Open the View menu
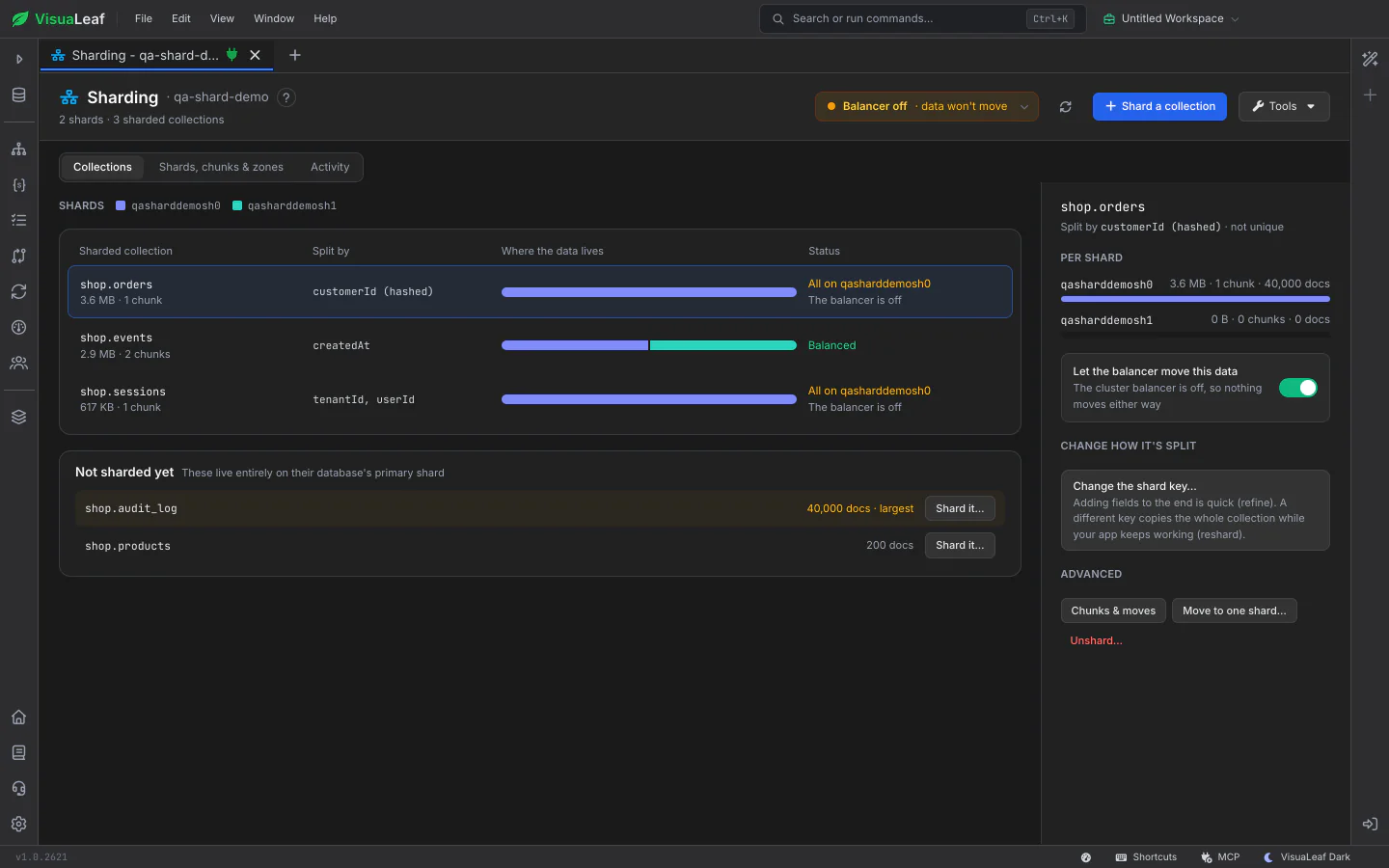 [x=222, y=18]
